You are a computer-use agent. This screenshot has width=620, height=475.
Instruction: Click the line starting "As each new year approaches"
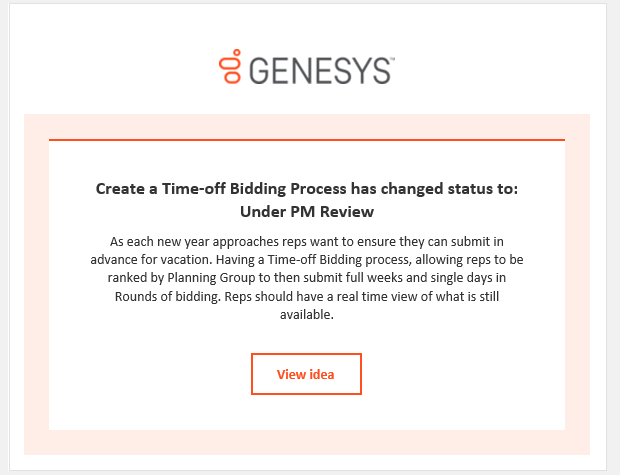(x=306, y=242)
